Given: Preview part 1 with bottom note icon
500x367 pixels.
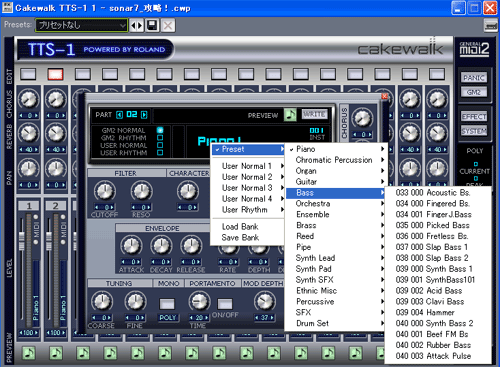Looking at the screenshot, I should 29,353.
